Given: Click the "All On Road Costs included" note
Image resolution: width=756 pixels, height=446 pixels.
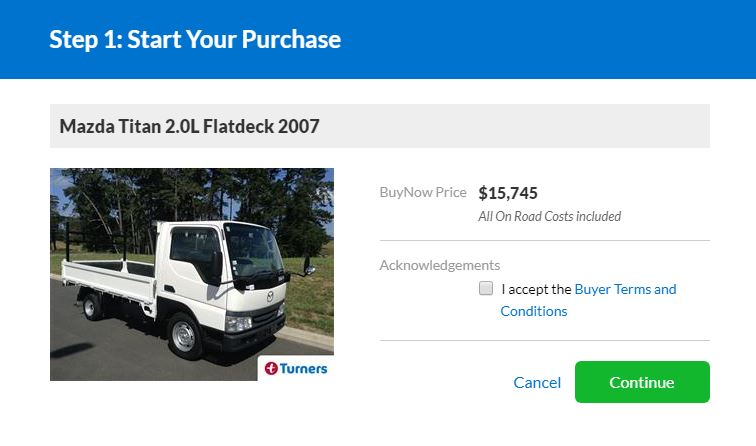Looking at the screenshot, I should coord(549,216).
